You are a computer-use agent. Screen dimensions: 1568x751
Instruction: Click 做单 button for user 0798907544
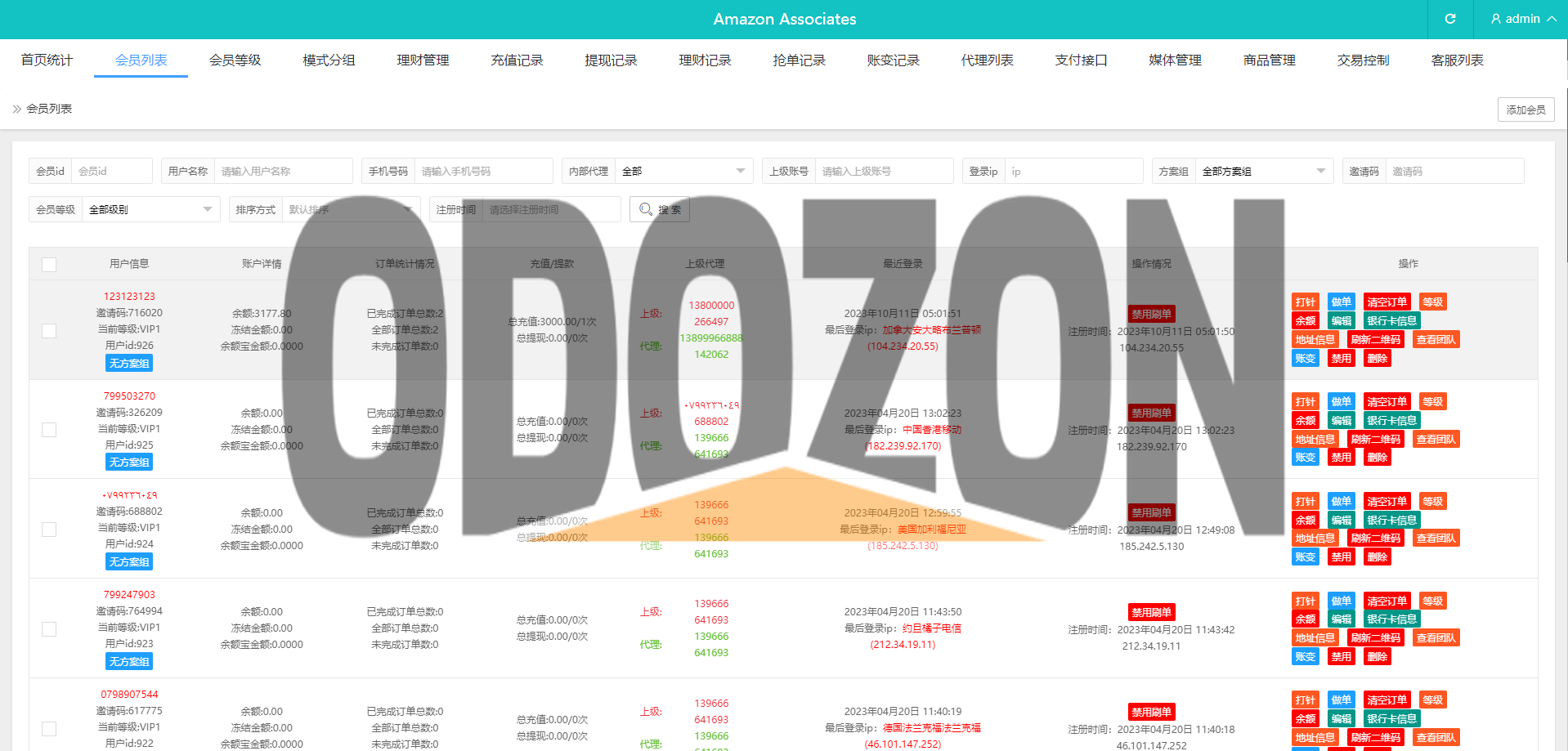1342,700
